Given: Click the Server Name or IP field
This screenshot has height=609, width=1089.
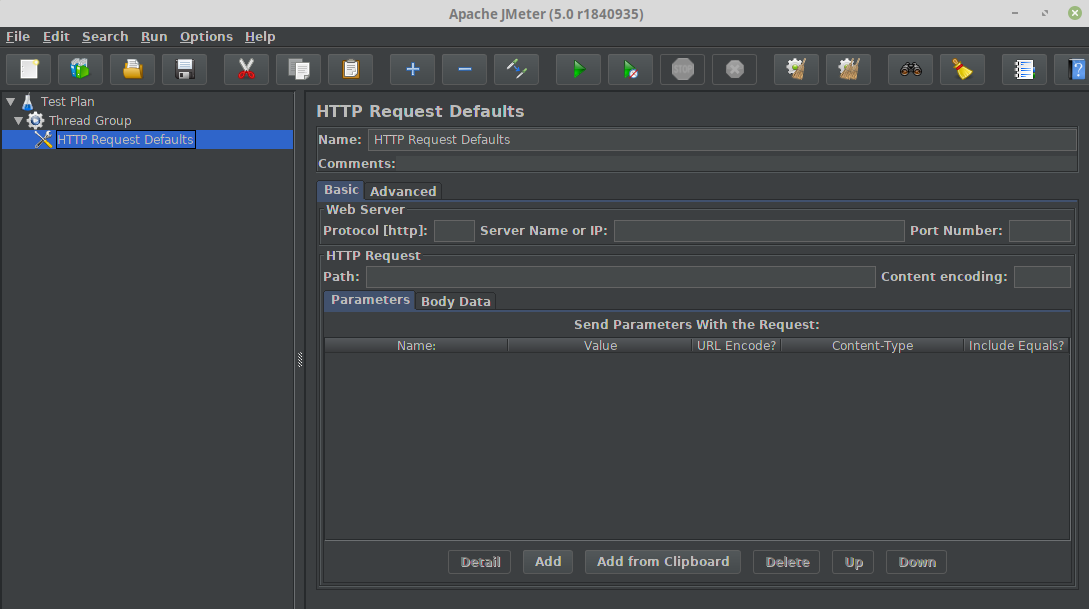Looking at the screenshot, I should (x=759, y=231).
